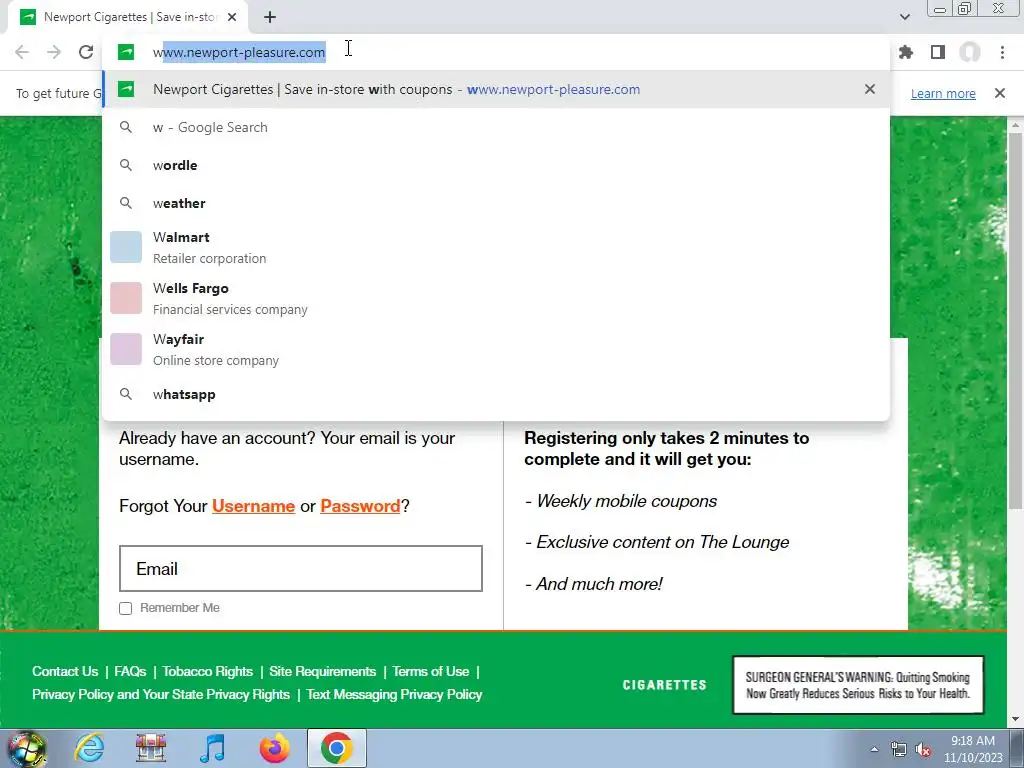Click the Chrome taskbar icon
This screenshot has height=768, width=1024.
click(x=337, y=748)
